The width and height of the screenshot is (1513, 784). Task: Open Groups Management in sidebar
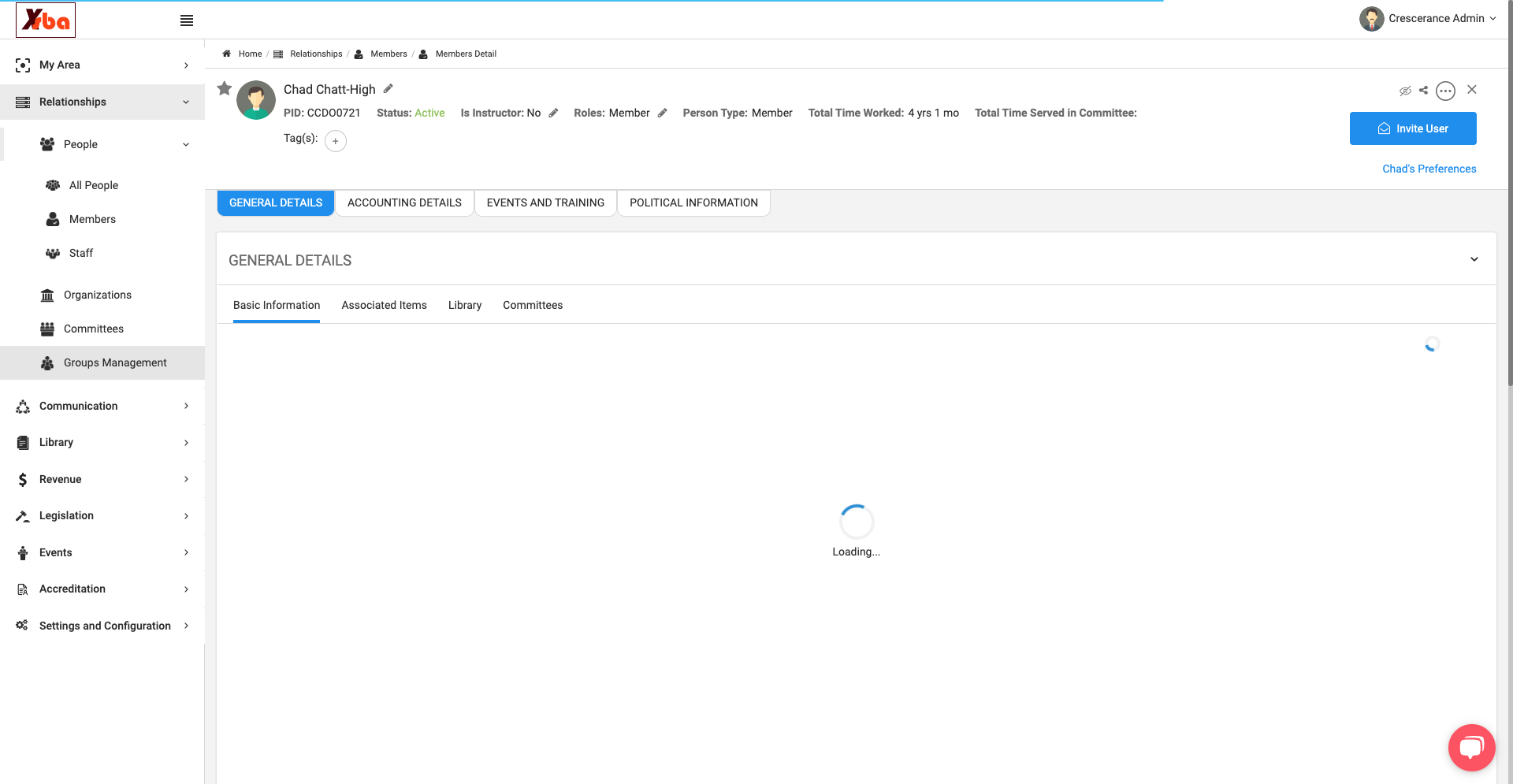102,362
